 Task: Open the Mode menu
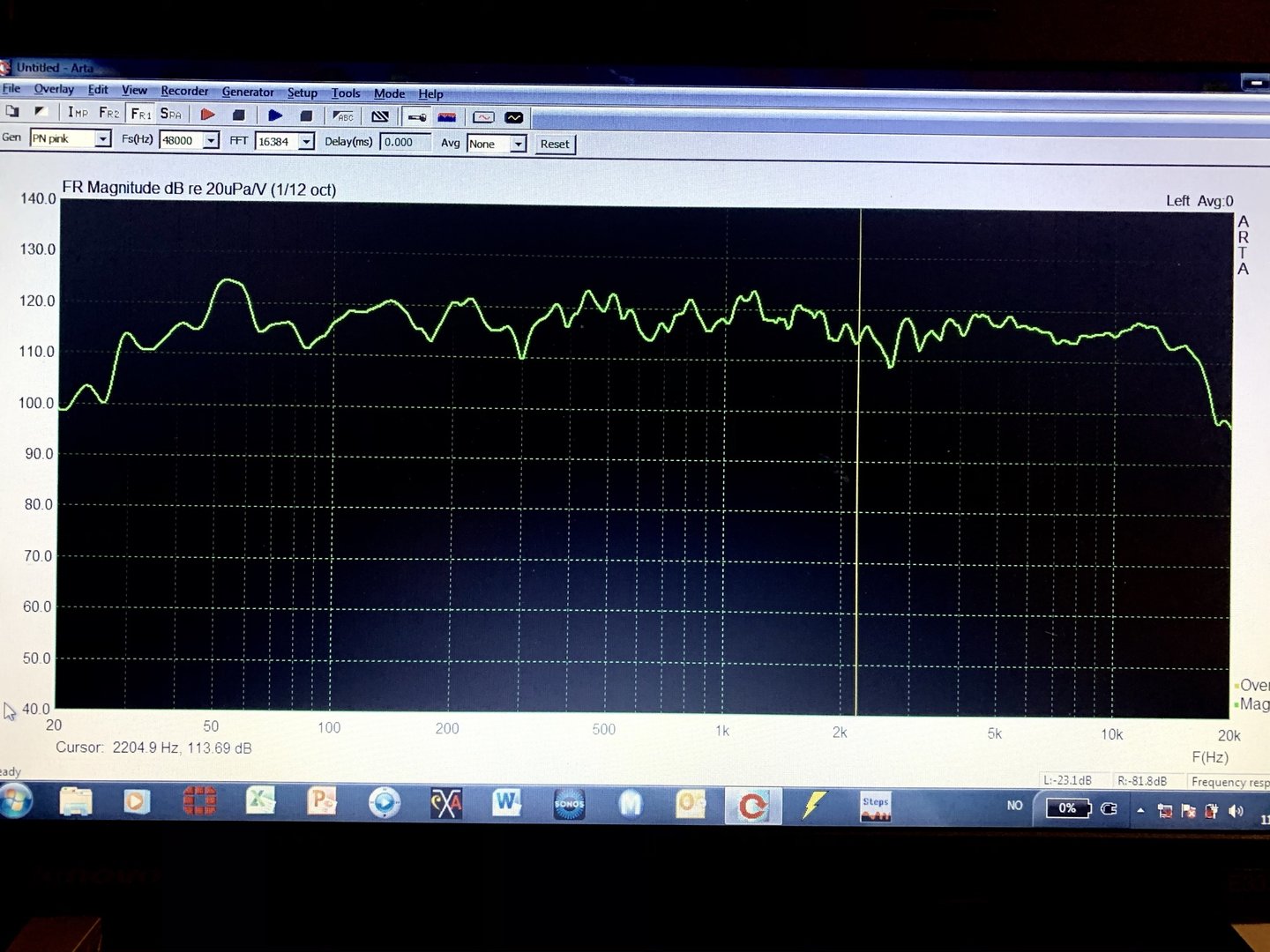pos(389,93)
